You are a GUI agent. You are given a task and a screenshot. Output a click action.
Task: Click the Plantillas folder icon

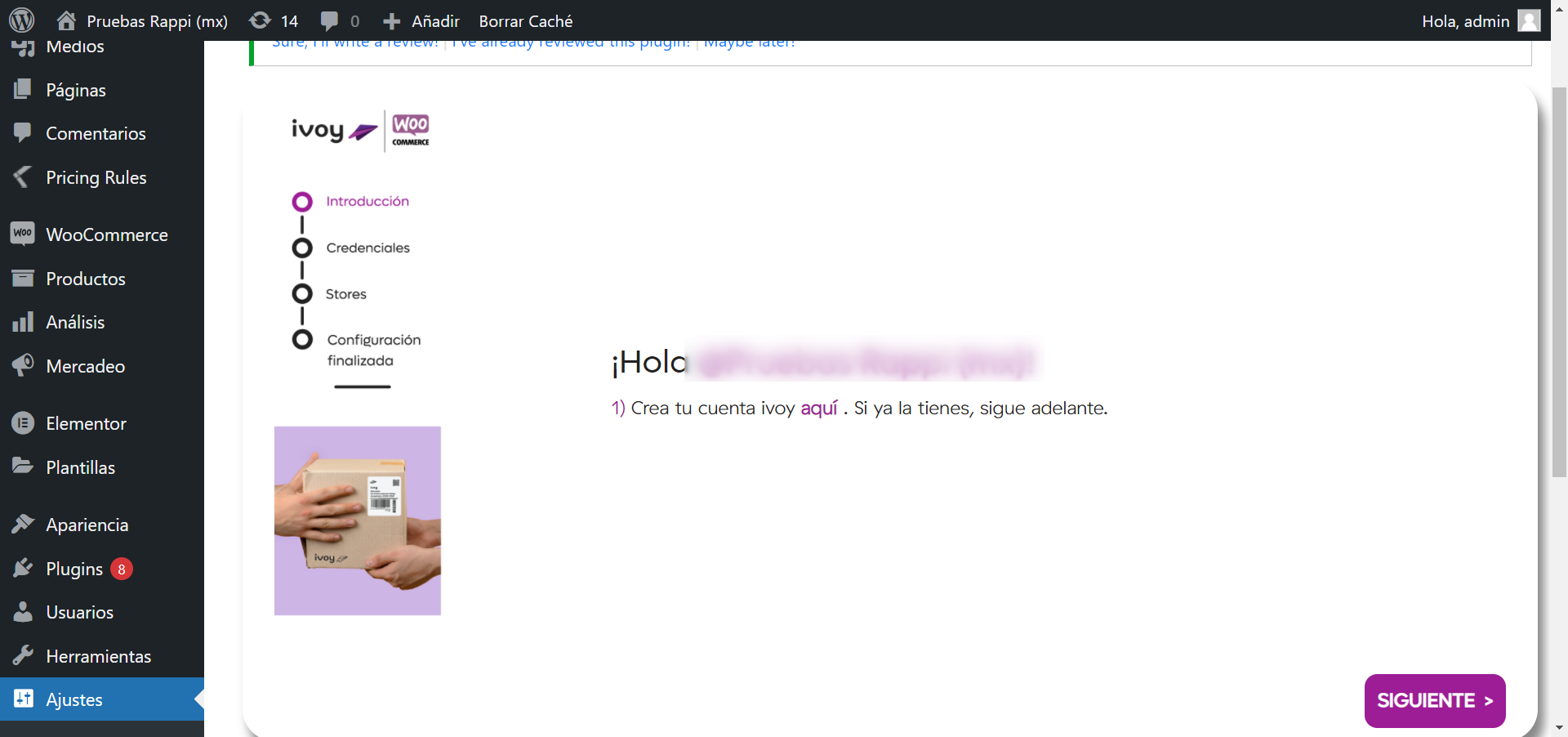click(23, 467)
